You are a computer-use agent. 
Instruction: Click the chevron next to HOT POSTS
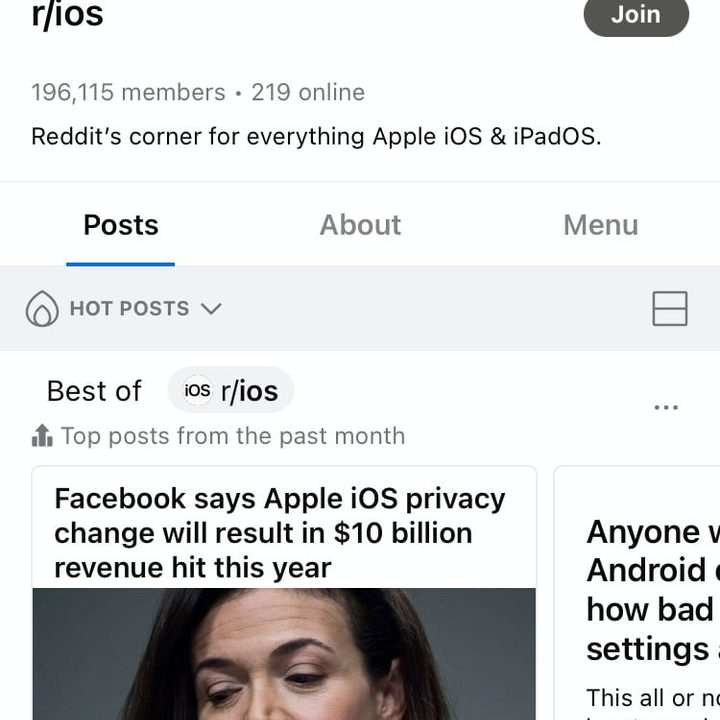(x=211, y=309)
